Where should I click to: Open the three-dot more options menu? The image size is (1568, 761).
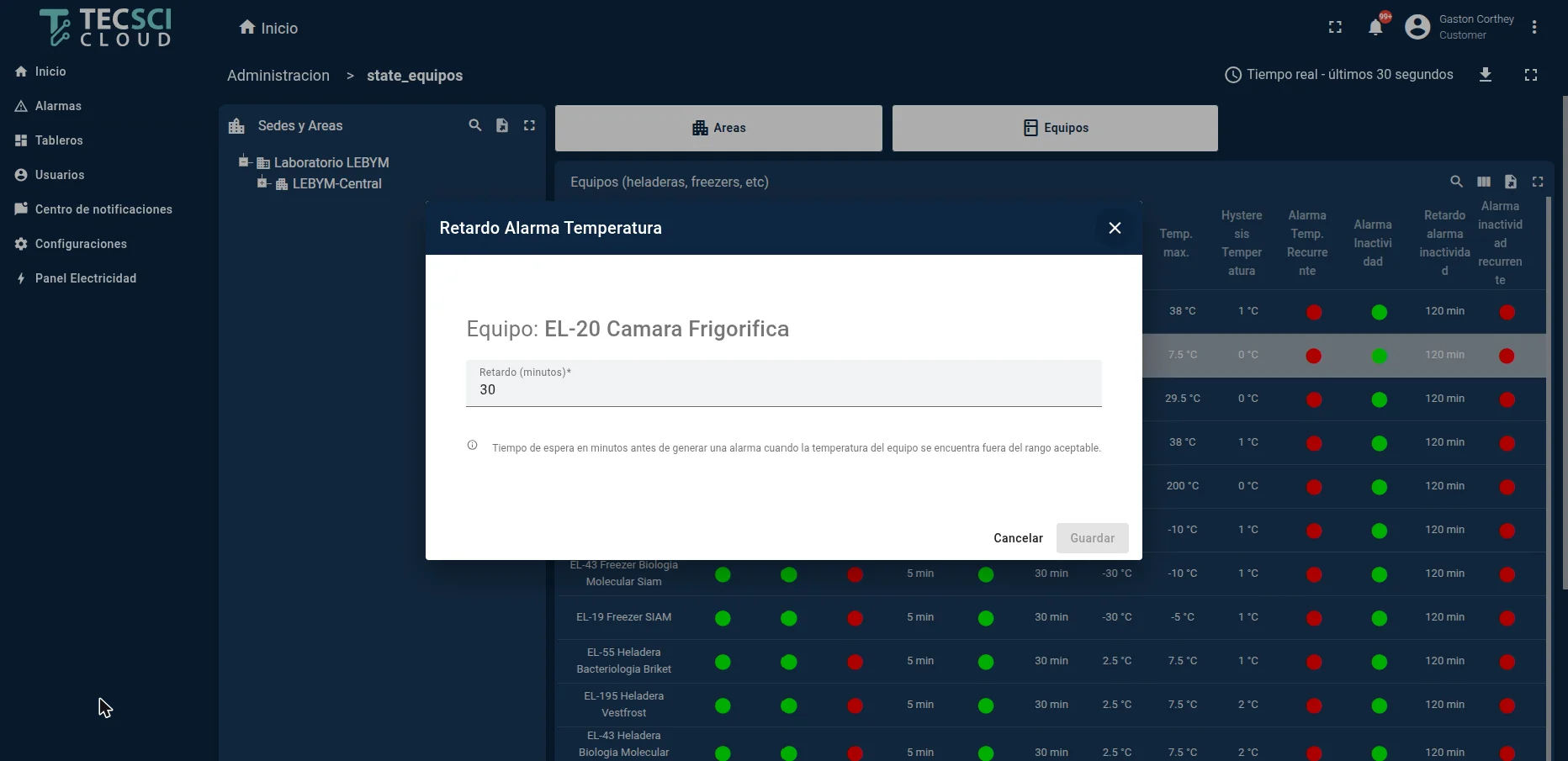[1534, 27]
